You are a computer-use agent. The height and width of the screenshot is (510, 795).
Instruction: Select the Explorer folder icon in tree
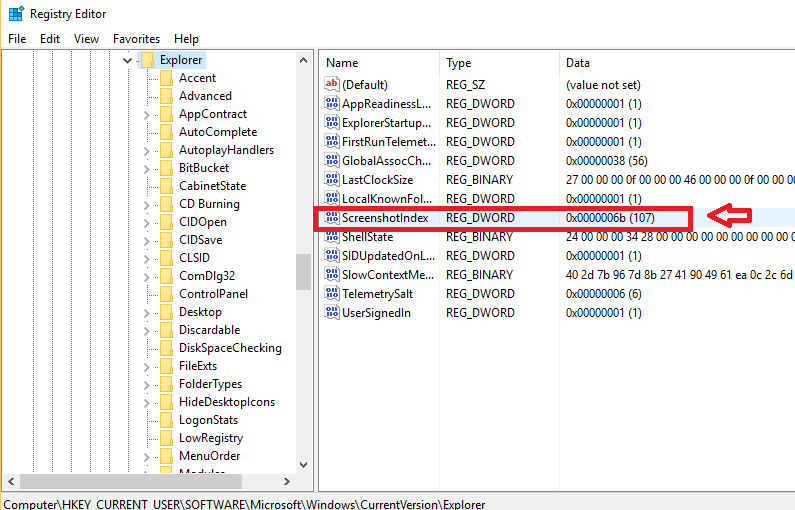tap(147, 60)
